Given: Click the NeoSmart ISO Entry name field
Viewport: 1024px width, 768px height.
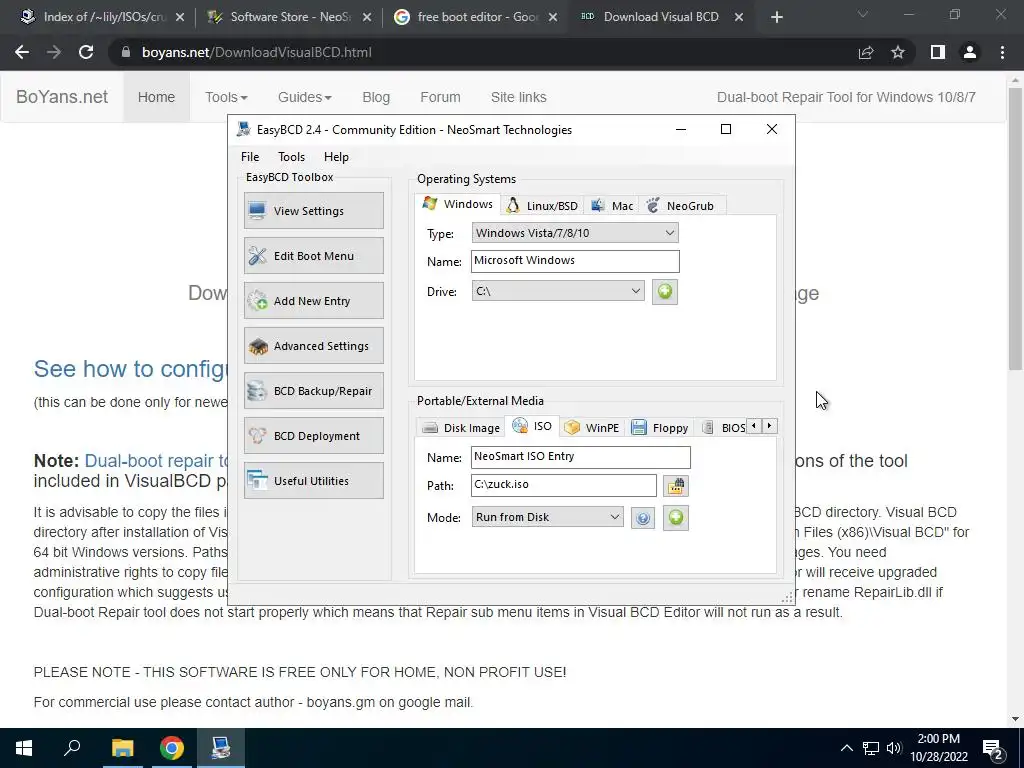Looking at the screenshot, I should [x=581, y=457].
